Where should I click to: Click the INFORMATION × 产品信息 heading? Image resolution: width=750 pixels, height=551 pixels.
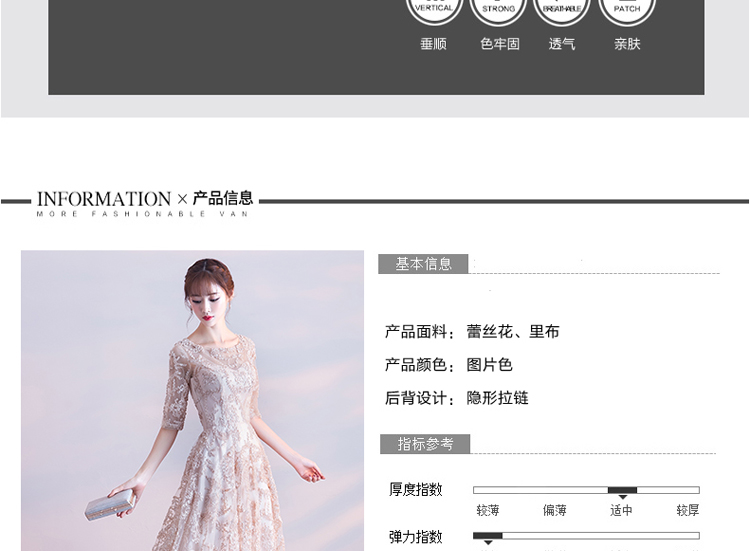pyautogui.click(x=145, y=200)
